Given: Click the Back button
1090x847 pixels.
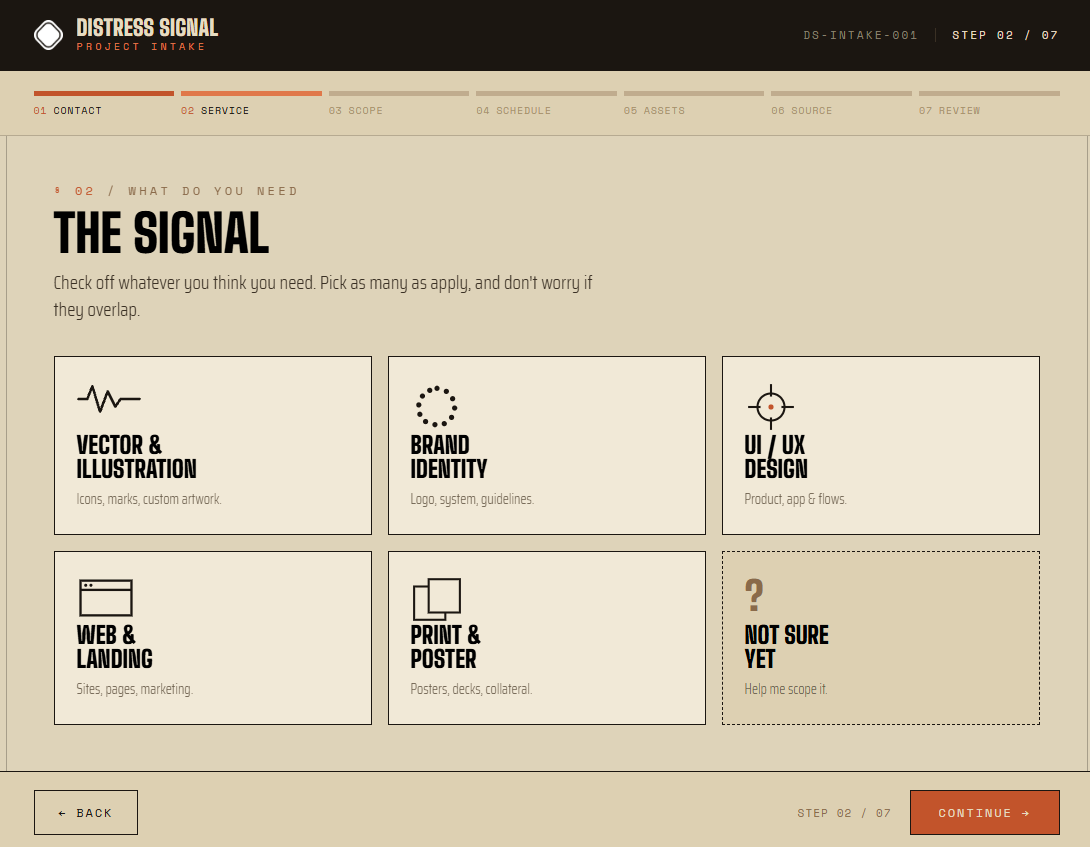Looking at the screenshot, I should (x=86, y=812).
